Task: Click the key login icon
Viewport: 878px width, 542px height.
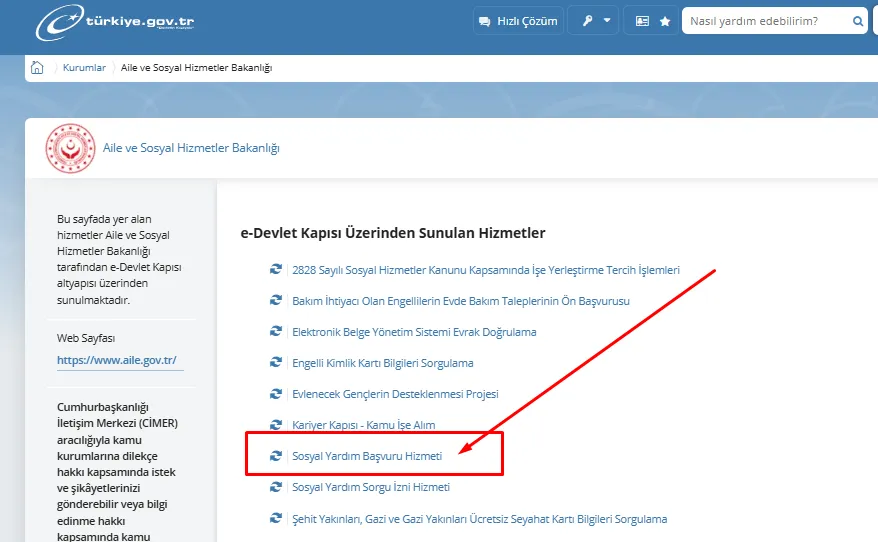Action: tap(586, 21)
